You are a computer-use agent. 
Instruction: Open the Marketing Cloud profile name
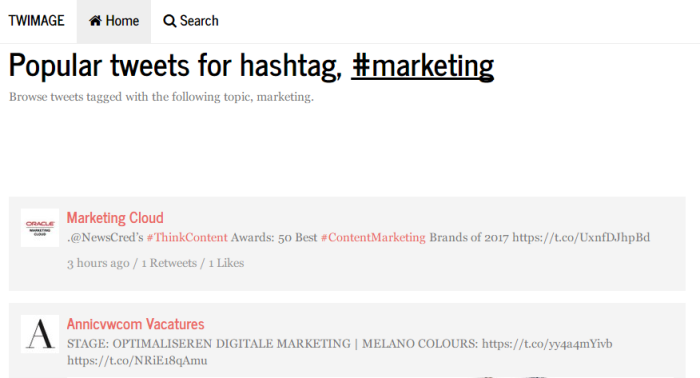[x=115, y=218]
